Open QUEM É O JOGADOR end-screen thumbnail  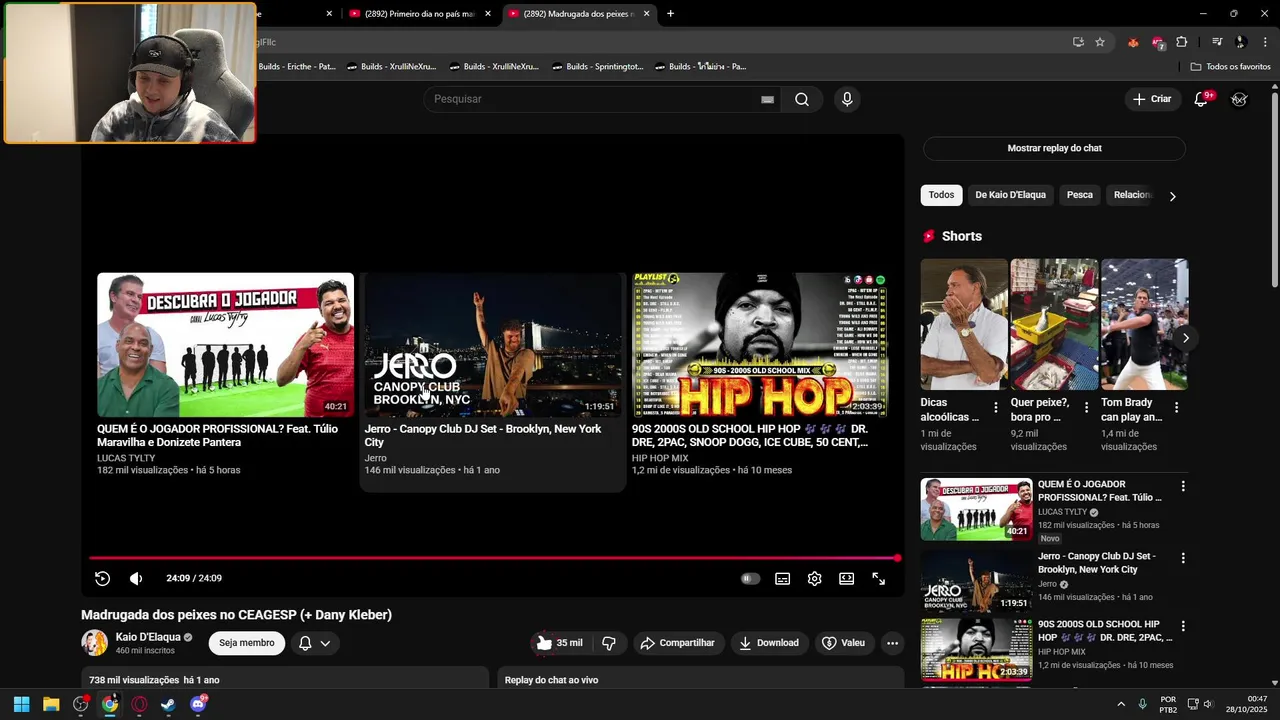coord(225,344)
